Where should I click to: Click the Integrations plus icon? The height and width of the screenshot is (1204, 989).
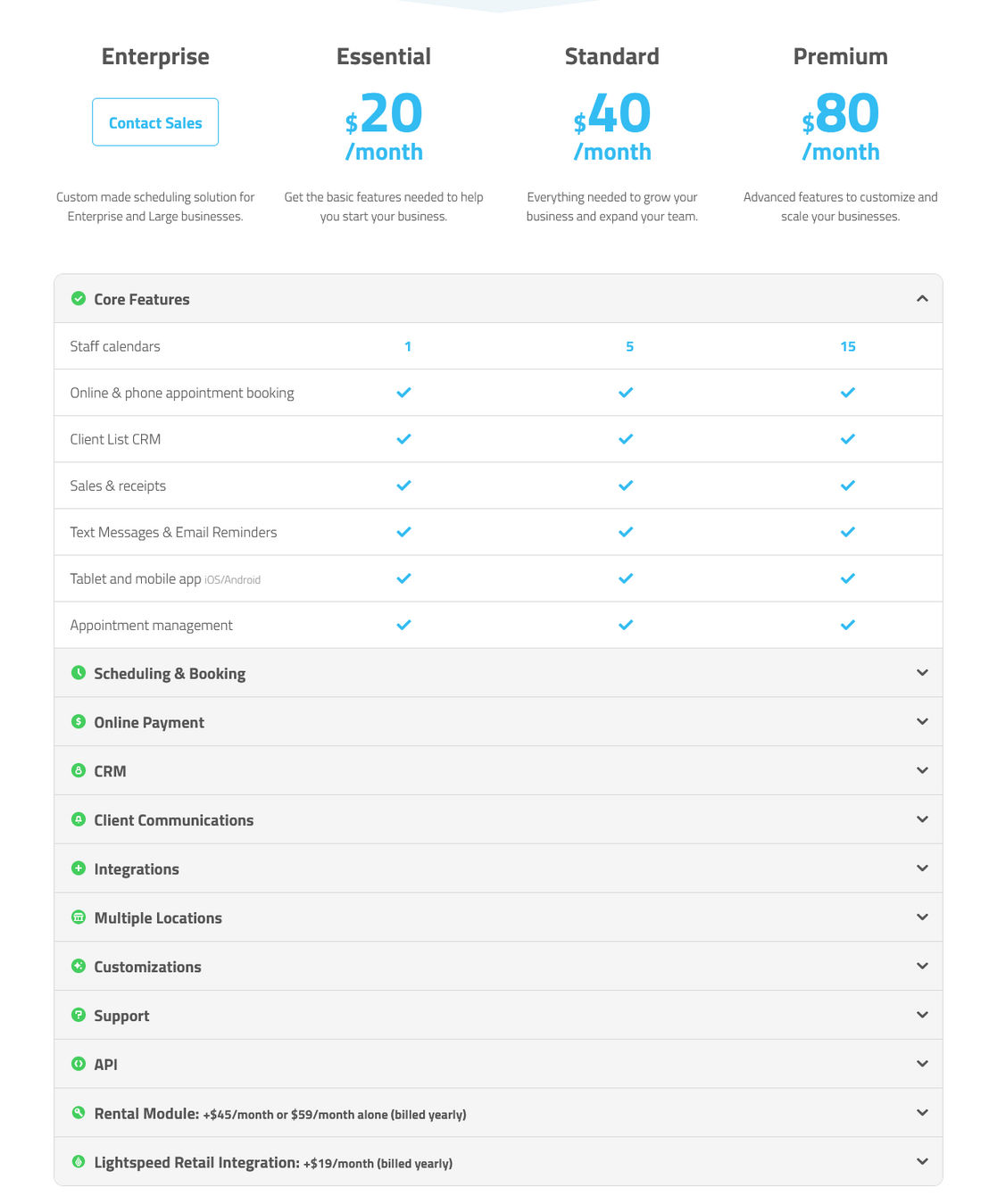tap(79, 868)
